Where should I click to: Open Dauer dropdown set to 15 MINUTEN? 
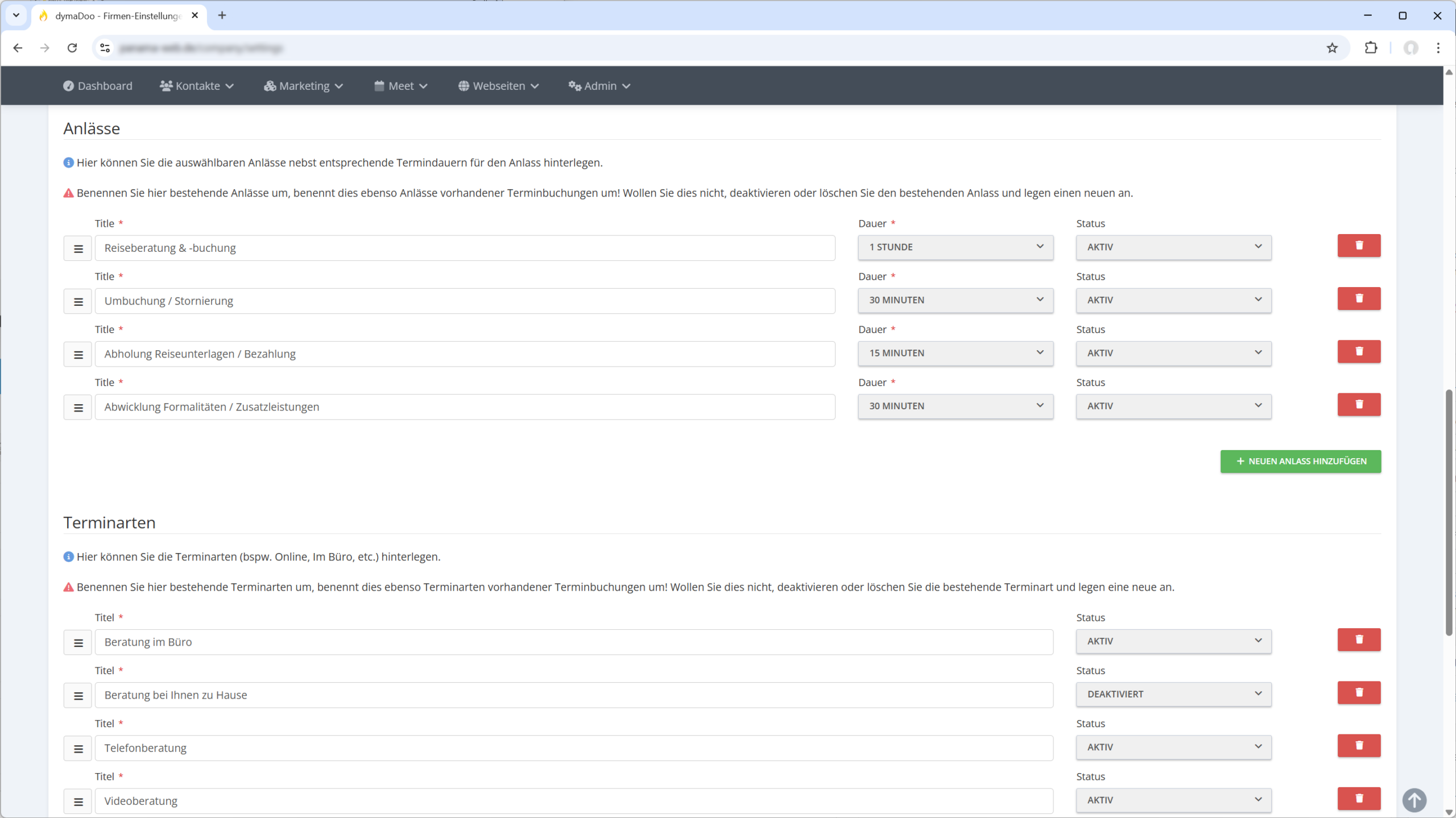[955, 353]
